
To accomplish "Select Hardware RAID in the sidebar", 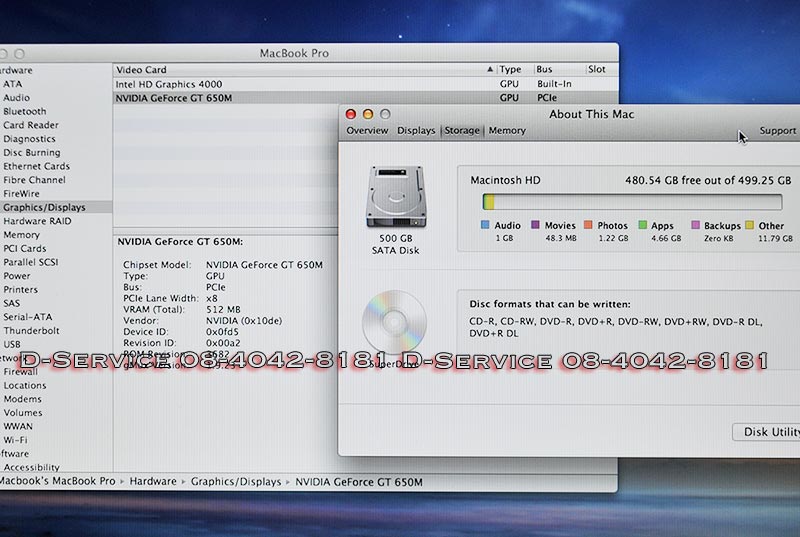I will pos(37,221).
